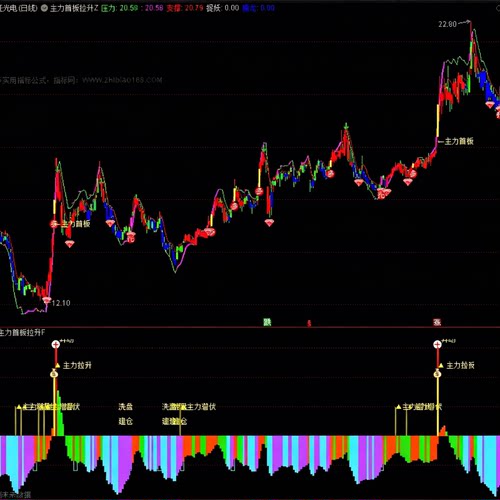Viewport: 500px width, 500px height.
Task: Click the right 主力拉升 triangle label
Action: pos(456,366)
